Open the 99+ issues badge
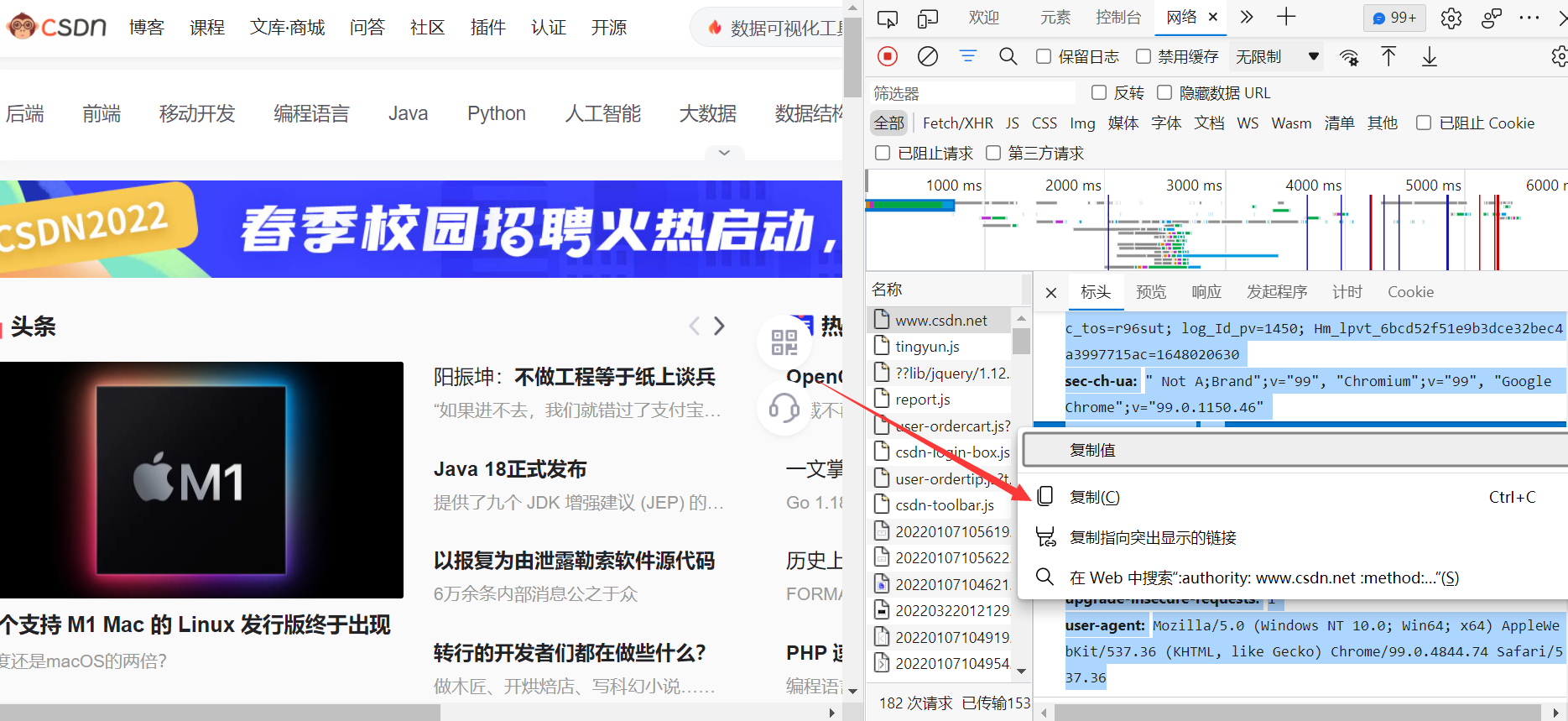This screenshot has width=1568, height=721. (1394, 18)
